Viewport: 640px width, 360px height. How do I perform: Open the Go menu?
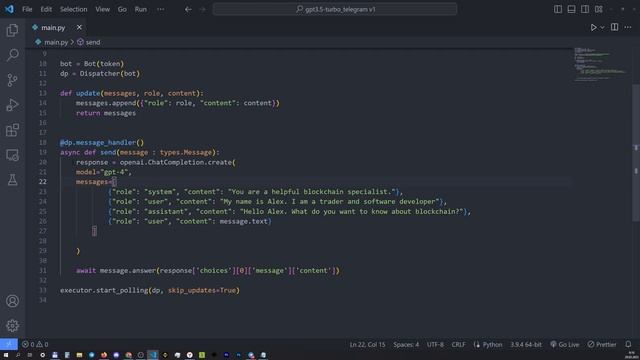pyautogui.click(x=122, y=9)
